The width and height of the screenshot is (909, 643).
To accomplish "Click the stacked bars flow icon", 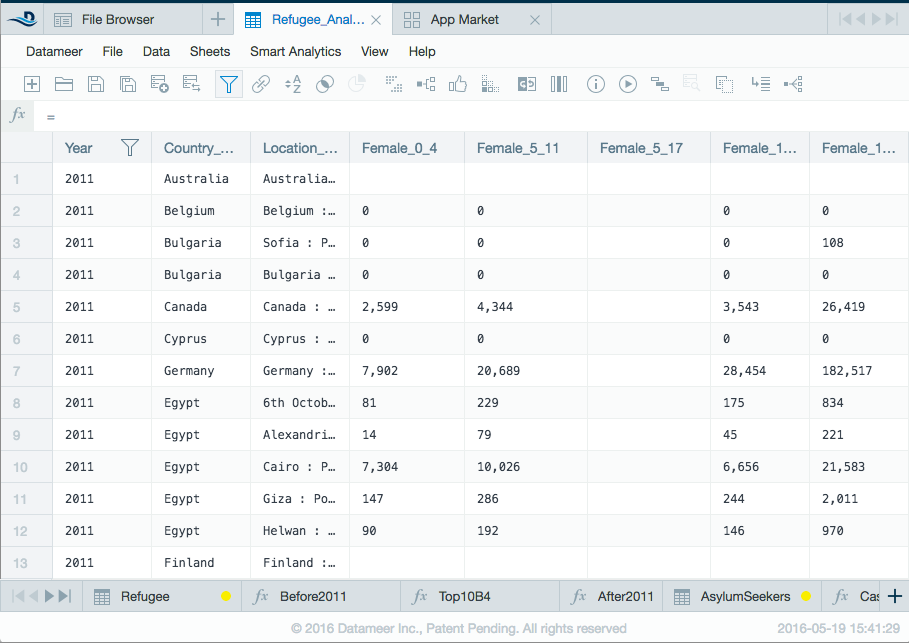I will coord(660,84).
